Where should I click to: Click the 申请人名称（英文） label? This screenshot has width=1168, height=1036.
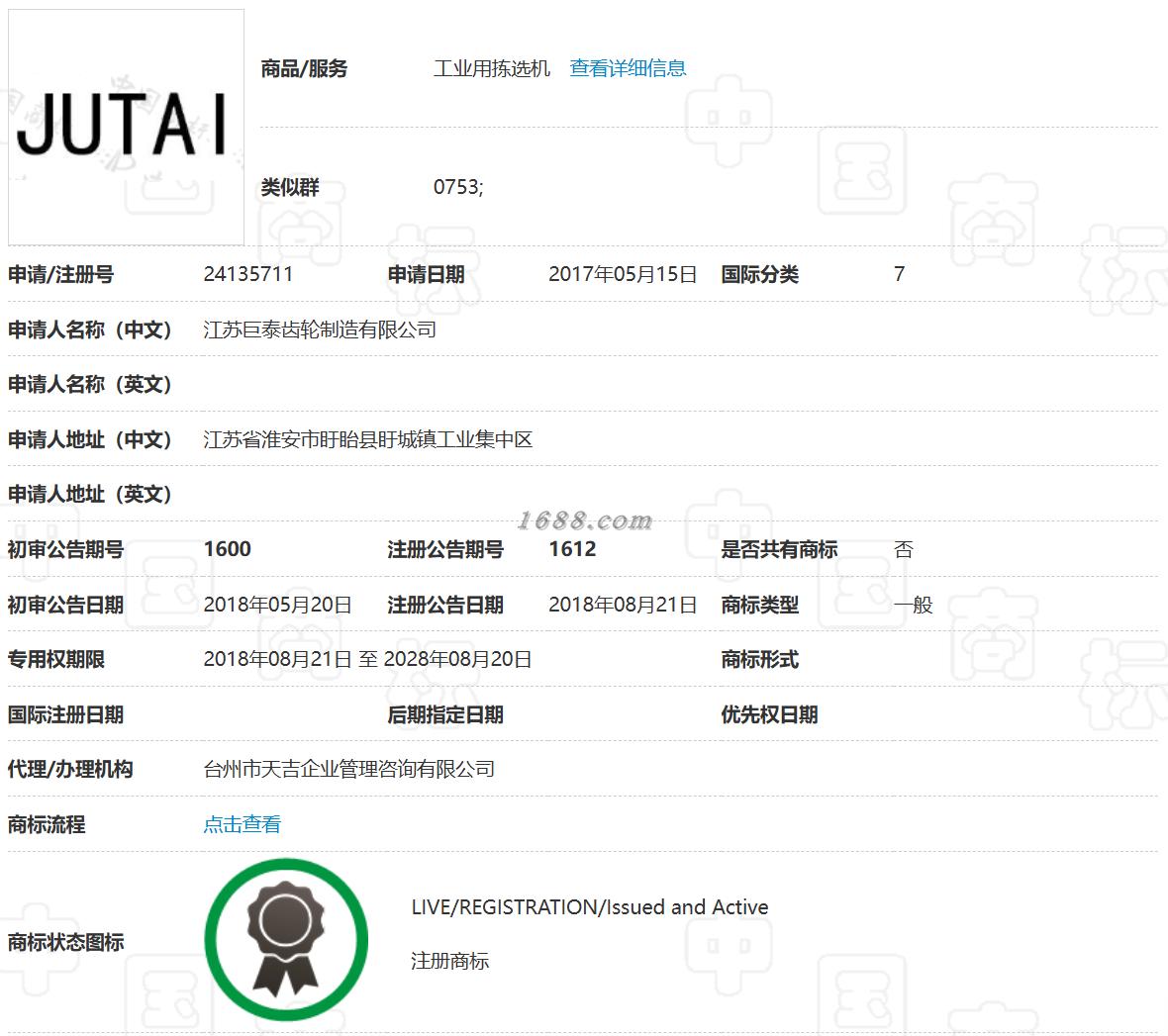tap(90, 384)
